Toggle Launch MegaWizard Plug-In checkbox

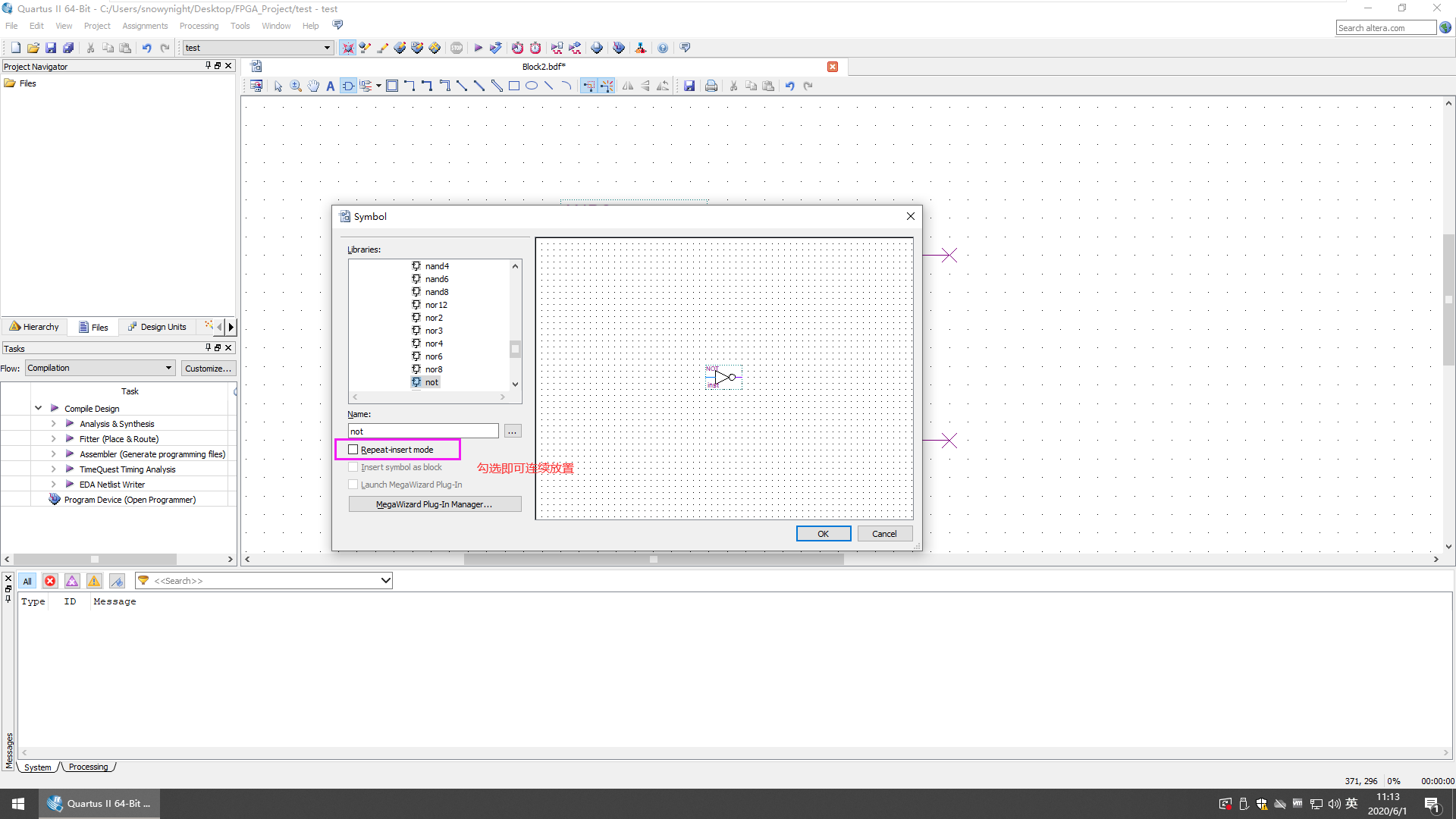pyautogui.click(x=353, y=484)
